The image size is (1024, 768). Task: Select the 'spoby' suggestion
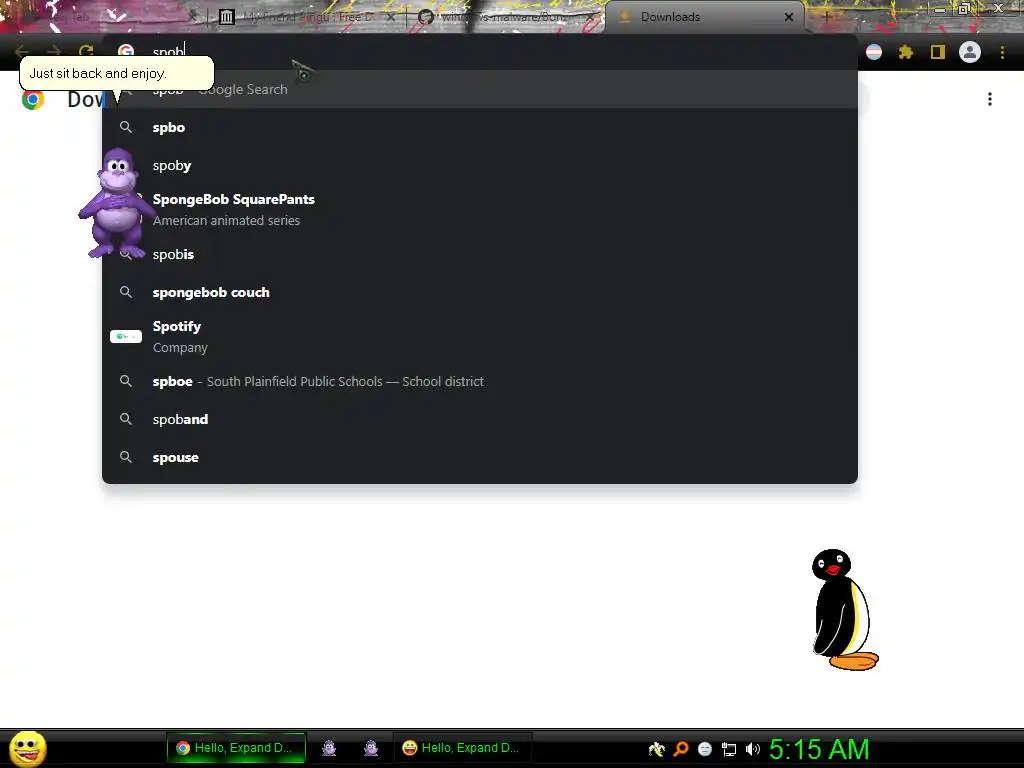click(x=480, y=165)
